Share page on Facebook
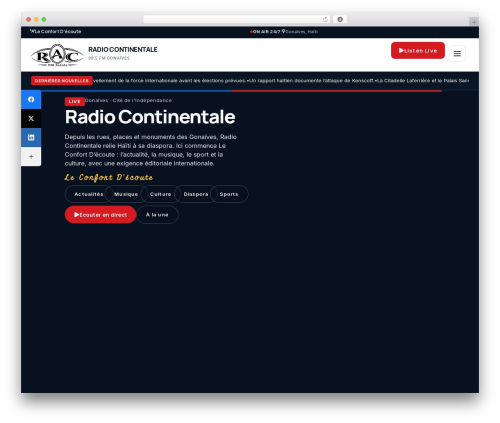Screen dimensions: 500x423 point(31,99)
